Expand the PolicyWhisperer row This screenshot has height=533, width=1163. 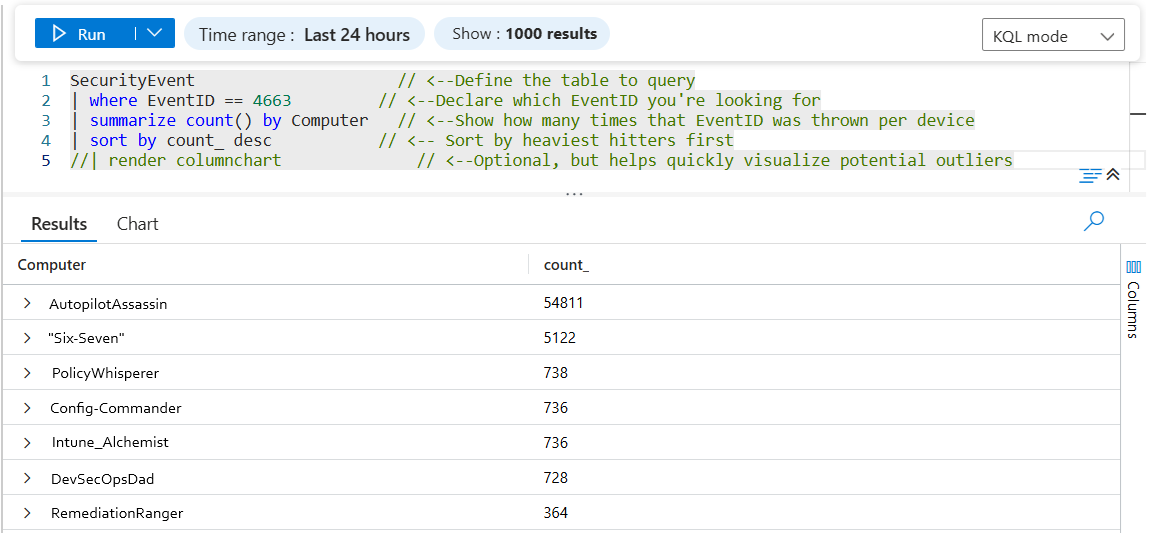(28, 373)
